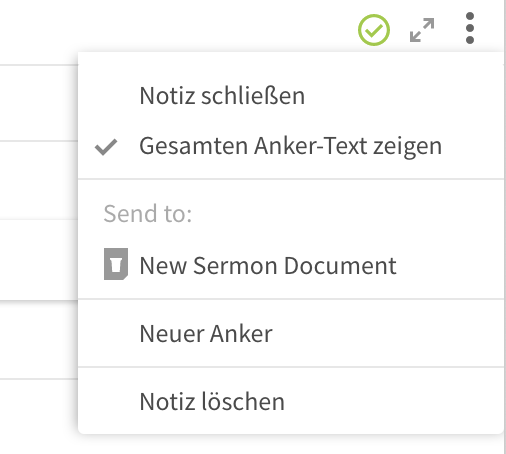Send note to New Sermon Document
The width and height of the screenshot is (506, 454).
(291, 265)
